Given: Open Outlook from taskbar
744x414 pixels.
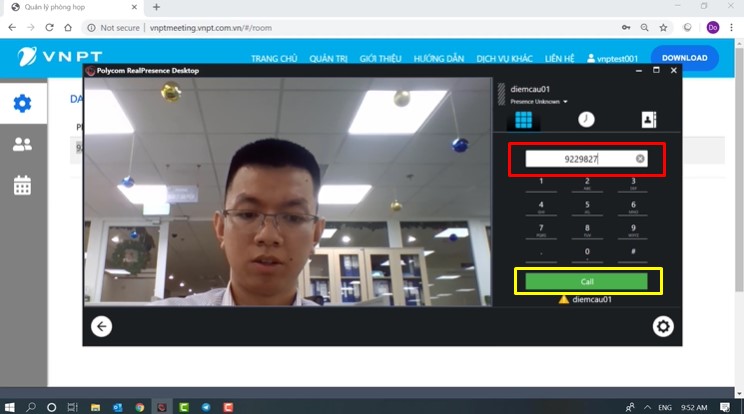Looking at the screenshot, I should pos(118,407).
